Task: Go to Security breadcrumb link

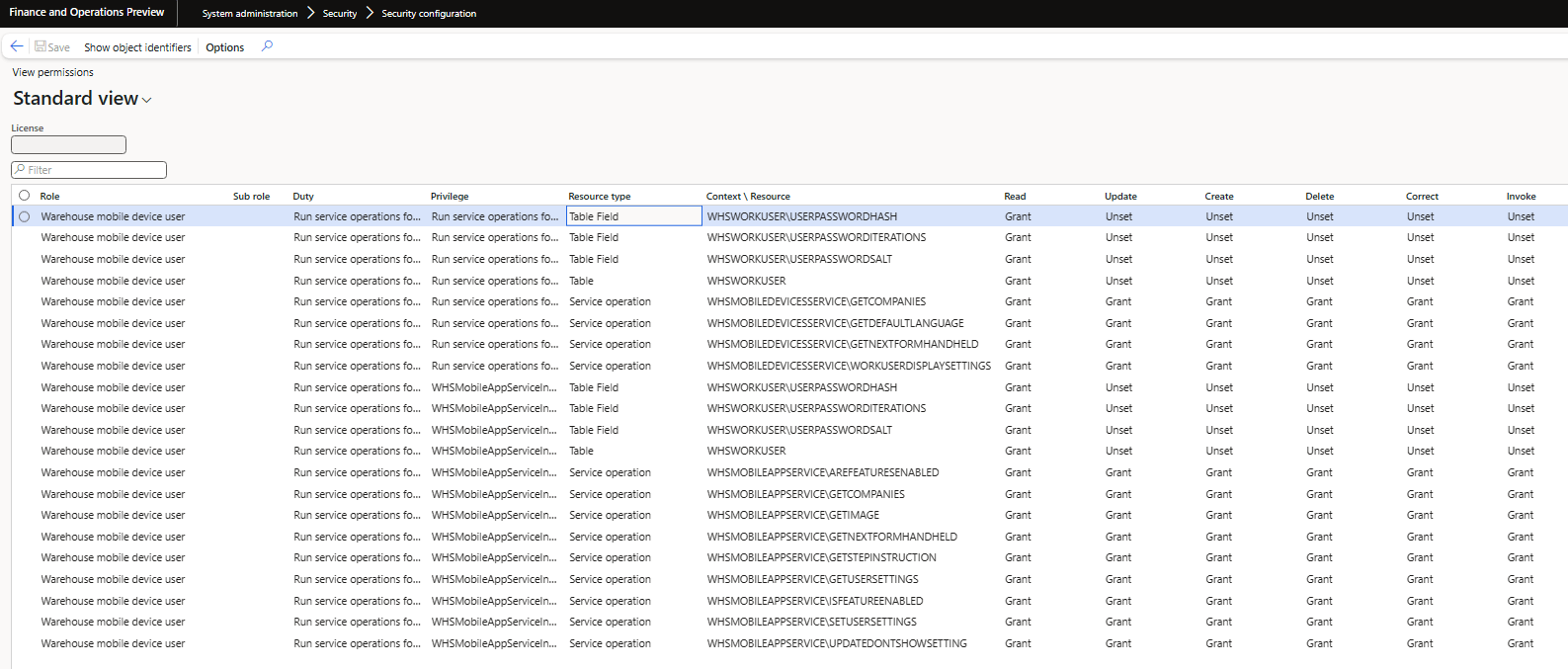Action: (x=340, y=14)
